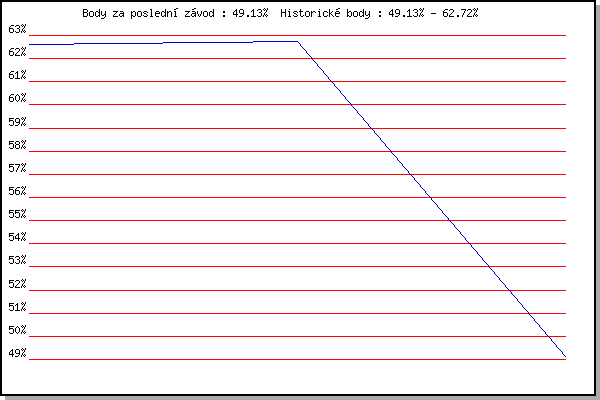Click the 52% axis label
This screenshot has height=400, width=600.
pos(17,284)
